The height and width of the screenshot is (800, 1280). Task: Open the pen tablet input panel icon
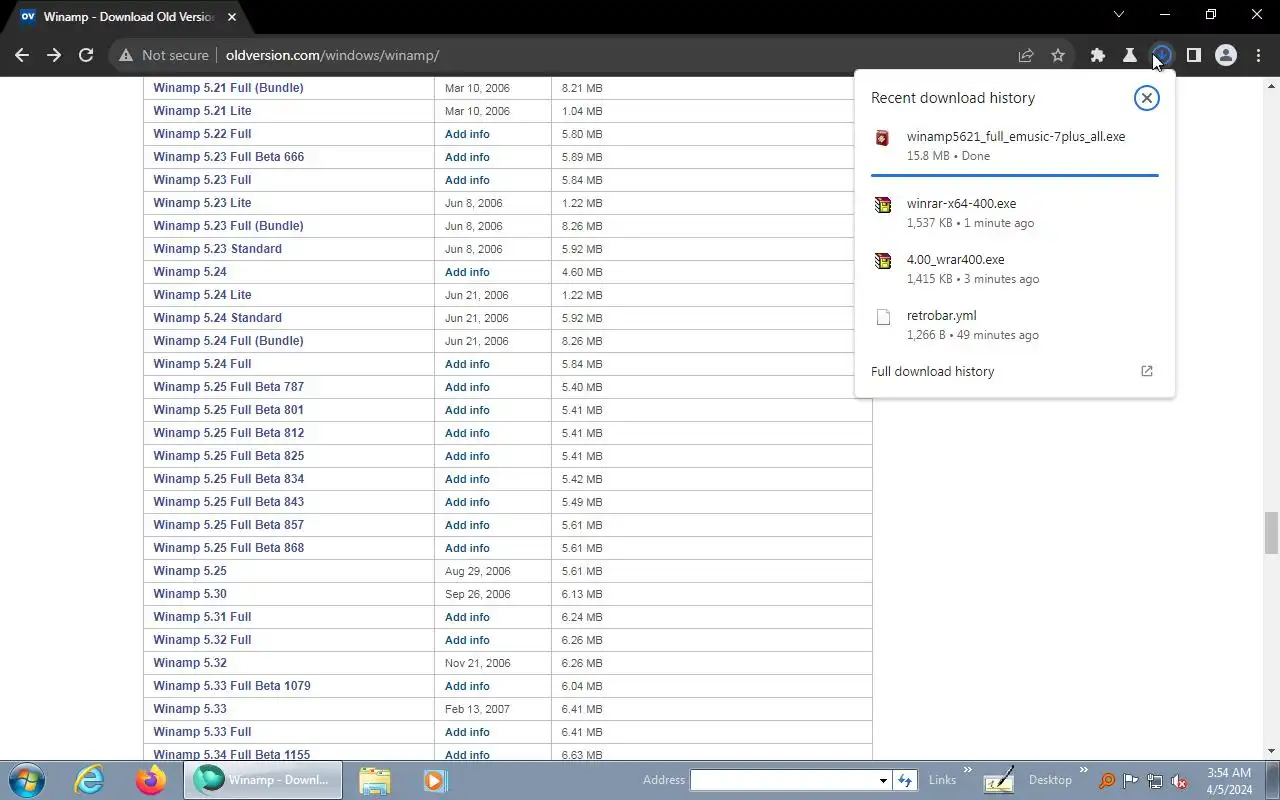pos(999,780)
